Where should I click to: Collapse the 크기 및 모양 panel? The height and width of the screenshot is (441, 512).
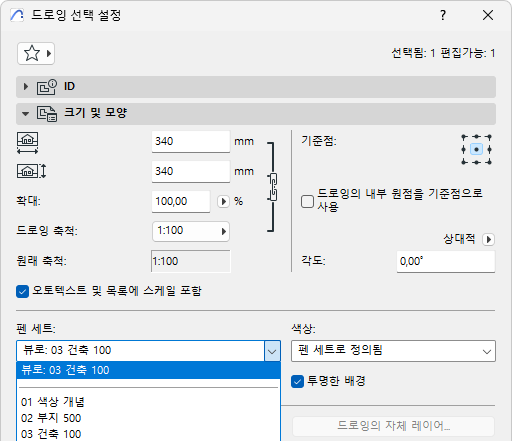tap(25, 114)
